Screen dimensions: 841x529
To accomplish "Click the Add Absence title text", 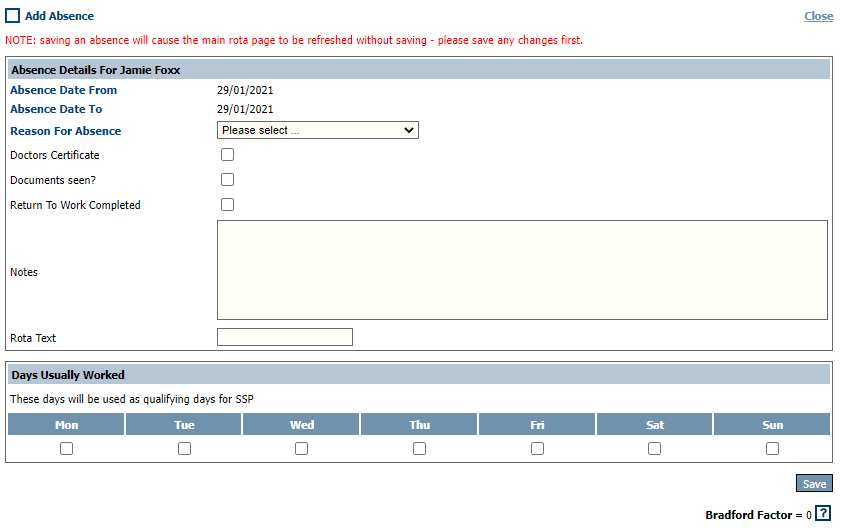I will [x=60, y=16].
